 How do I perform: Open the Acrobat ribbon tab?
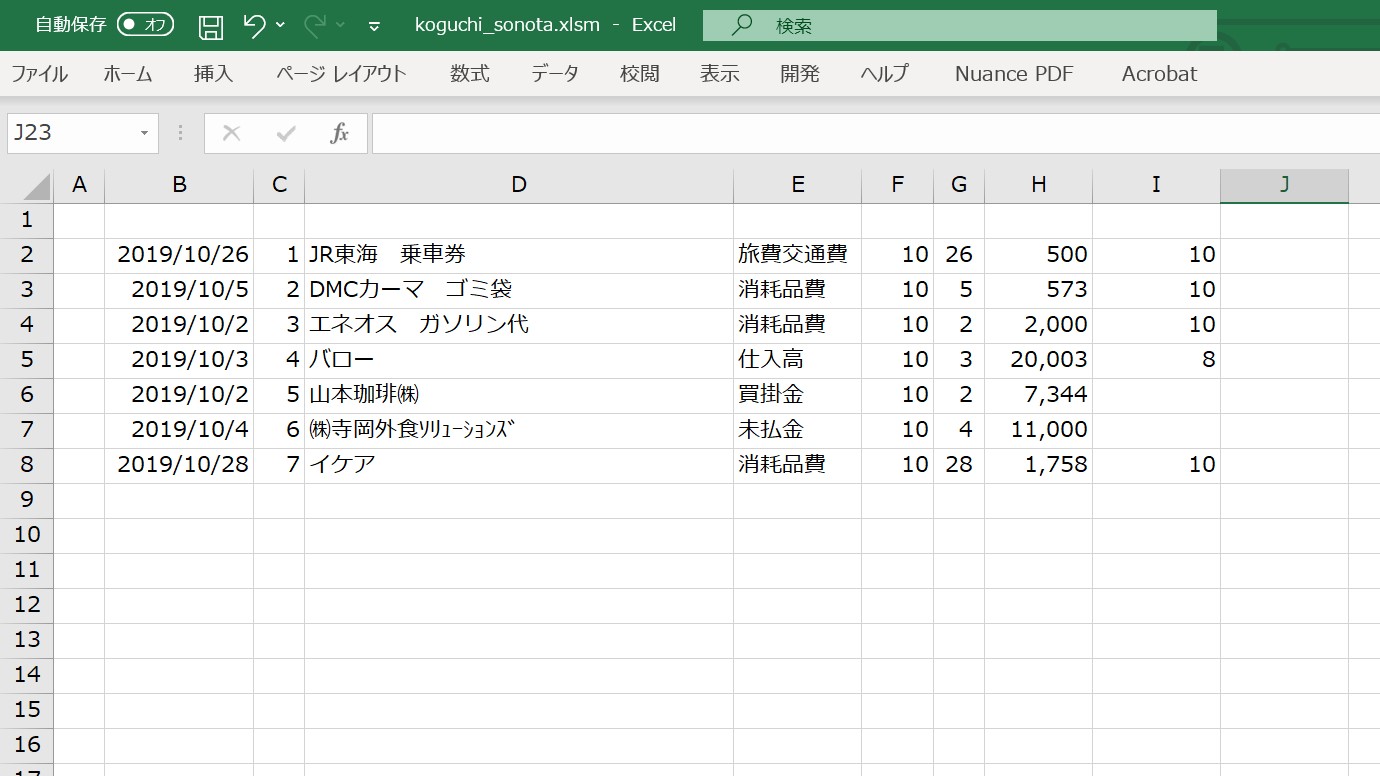[1159, 73]
